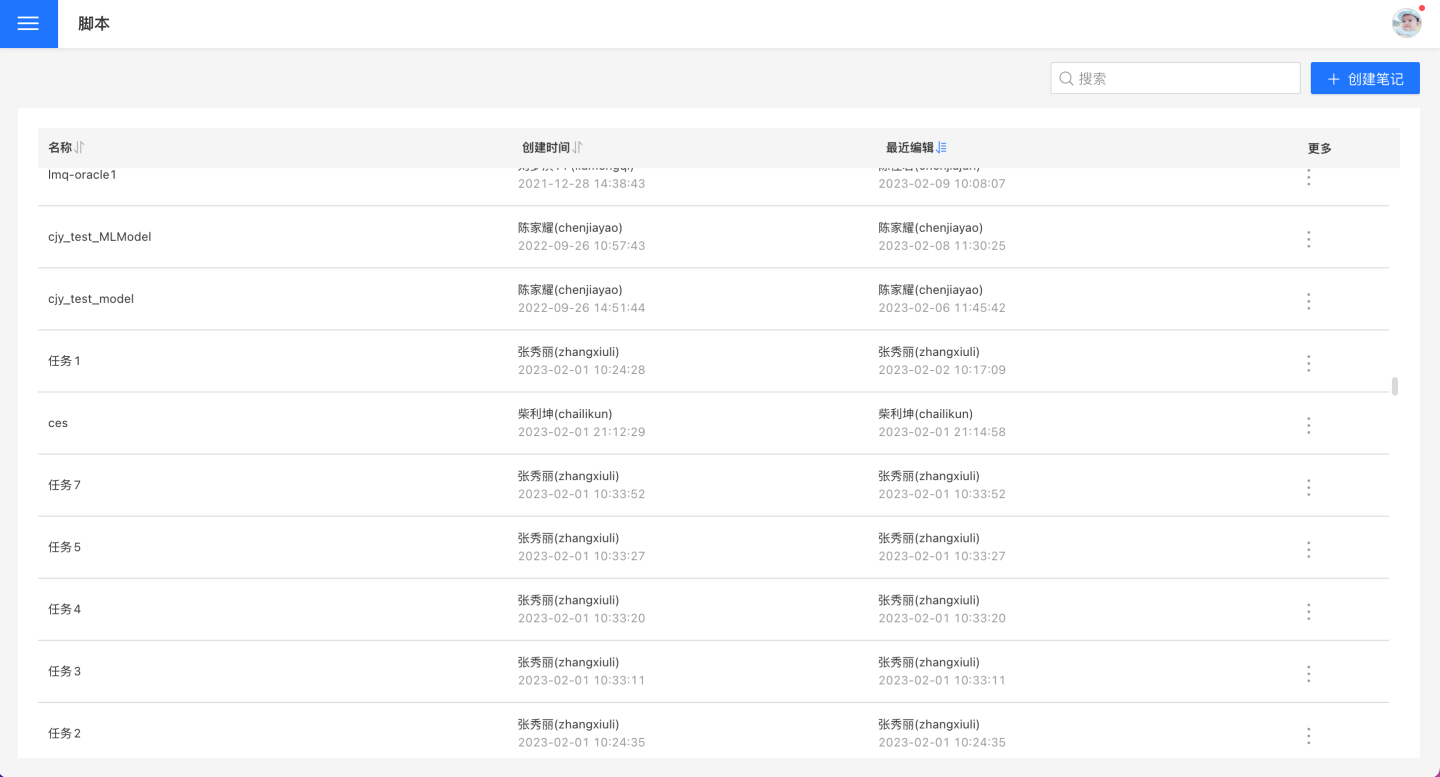Open the cjy_test_MLModel script
Screen dimensions: 1440x777
(100, 237)
